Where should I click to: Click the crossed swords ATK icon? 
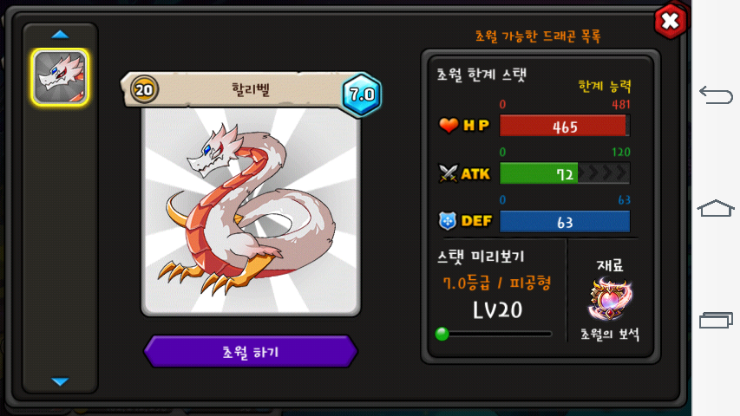pyautogui.click(x=448, y=173)
